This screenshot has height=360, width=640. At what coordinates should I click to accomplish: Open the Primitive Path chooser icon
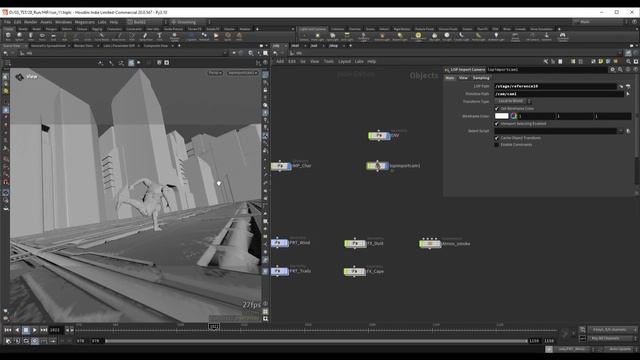click(x=628, y=94)
